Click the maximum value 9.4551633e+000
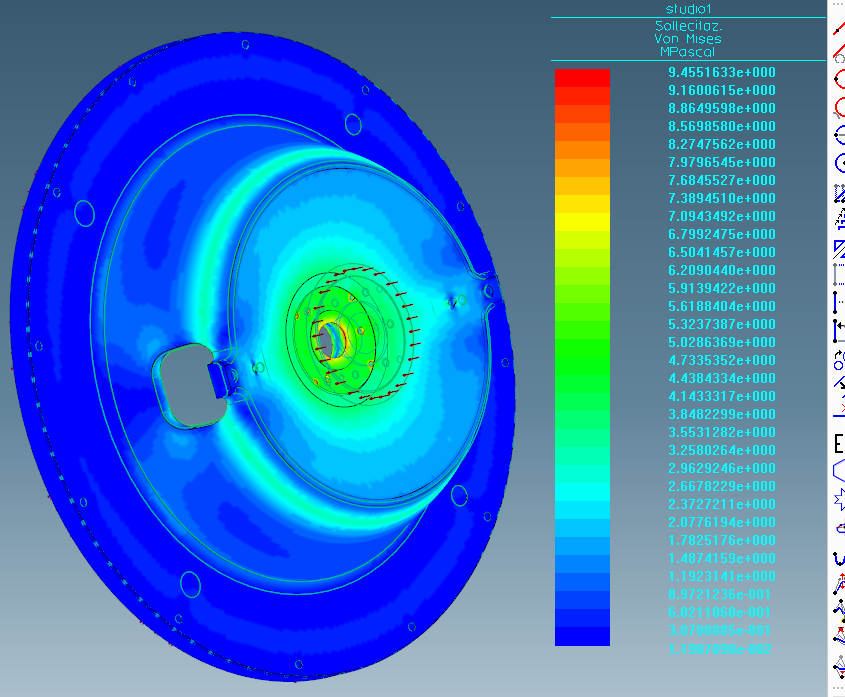The width and height of the screenshot is (845, 697). click(x=722, y=72)
